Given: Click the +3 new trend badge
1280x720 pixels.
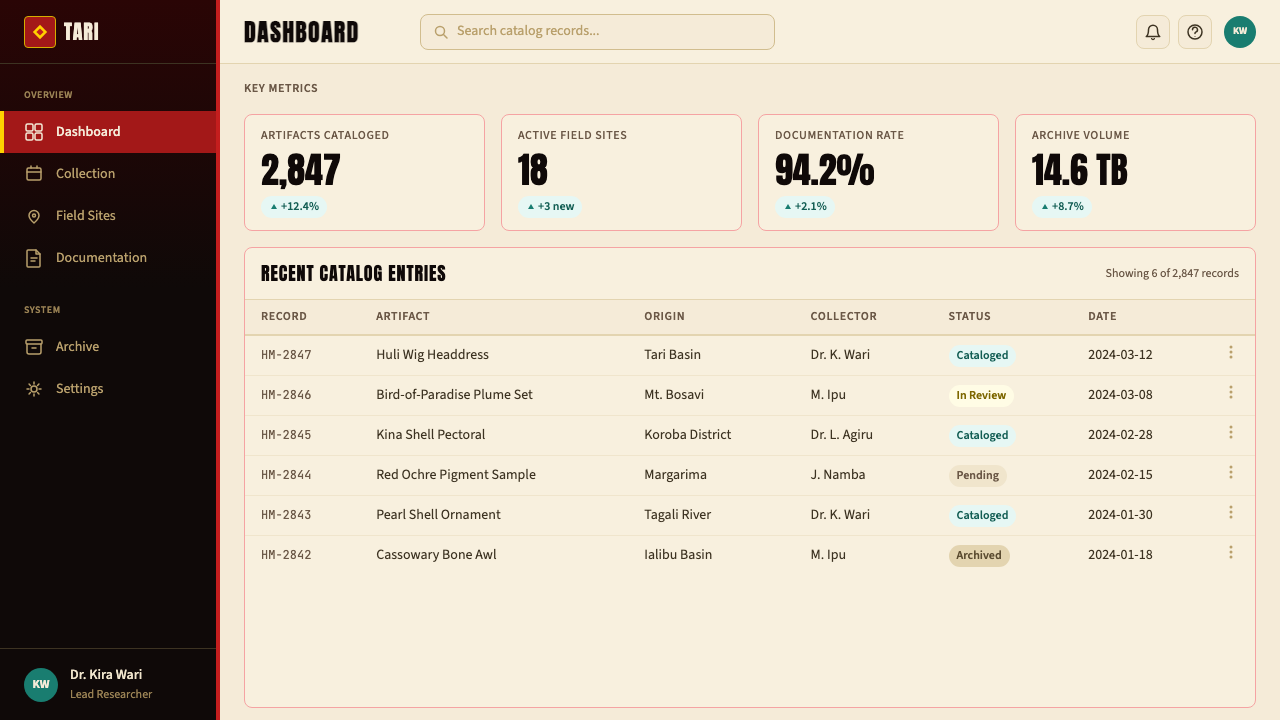Looking at the screenshot, I should [550, 207].
